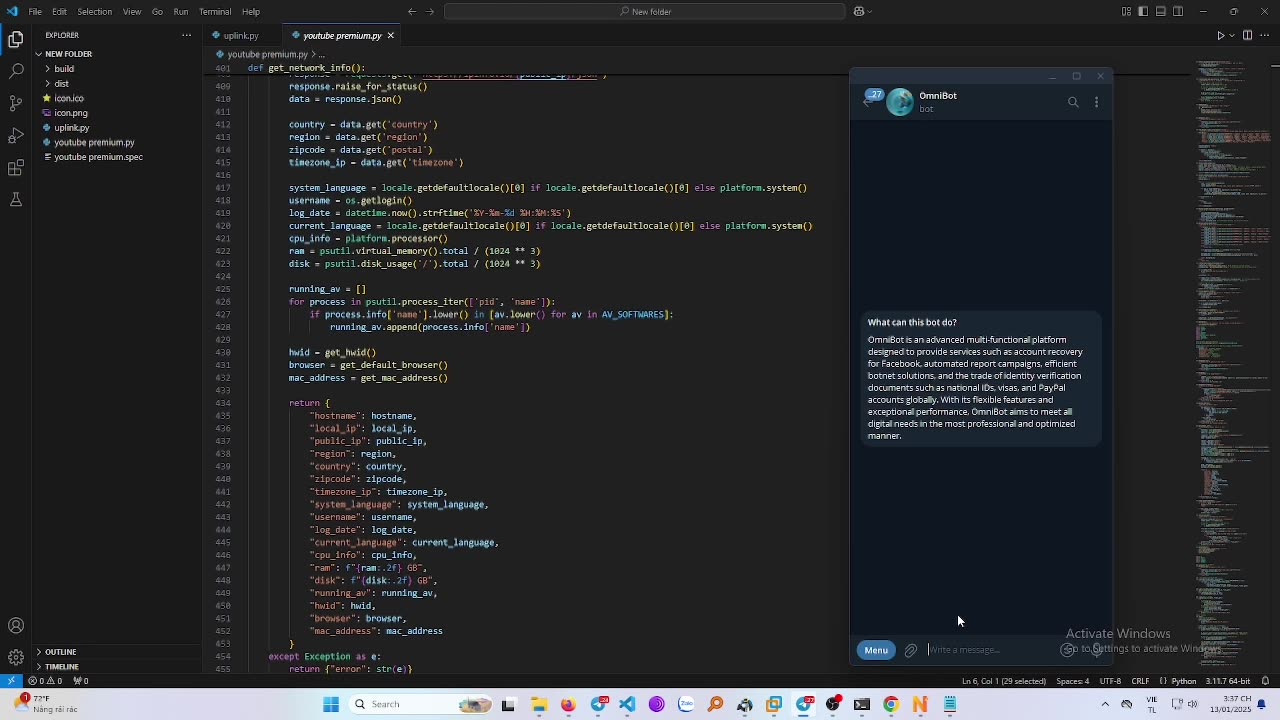The height and width of the screenshot is (720, 1280).
Task: Open the Windows Start menu
Action: [x=331, y=705]
